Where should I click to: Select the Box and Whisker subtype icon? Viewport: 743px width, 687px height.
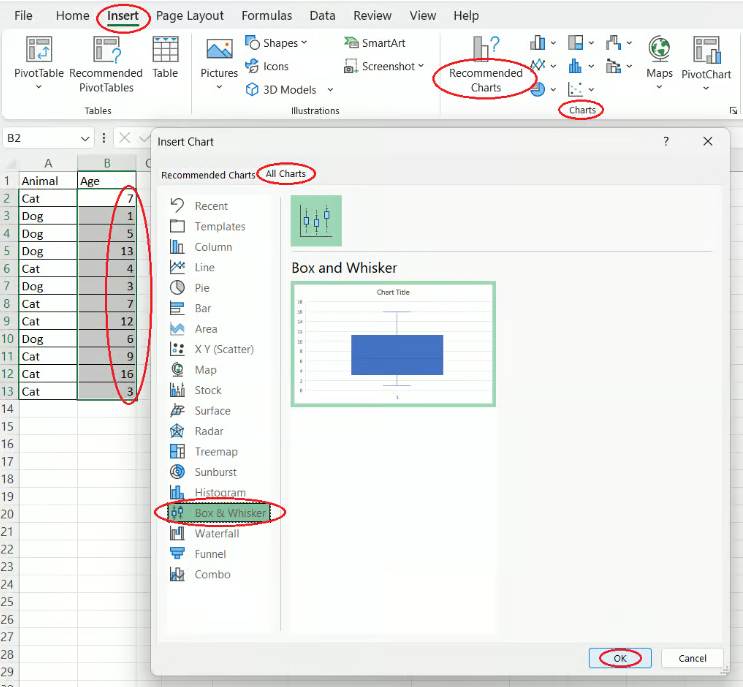(316, 220)
